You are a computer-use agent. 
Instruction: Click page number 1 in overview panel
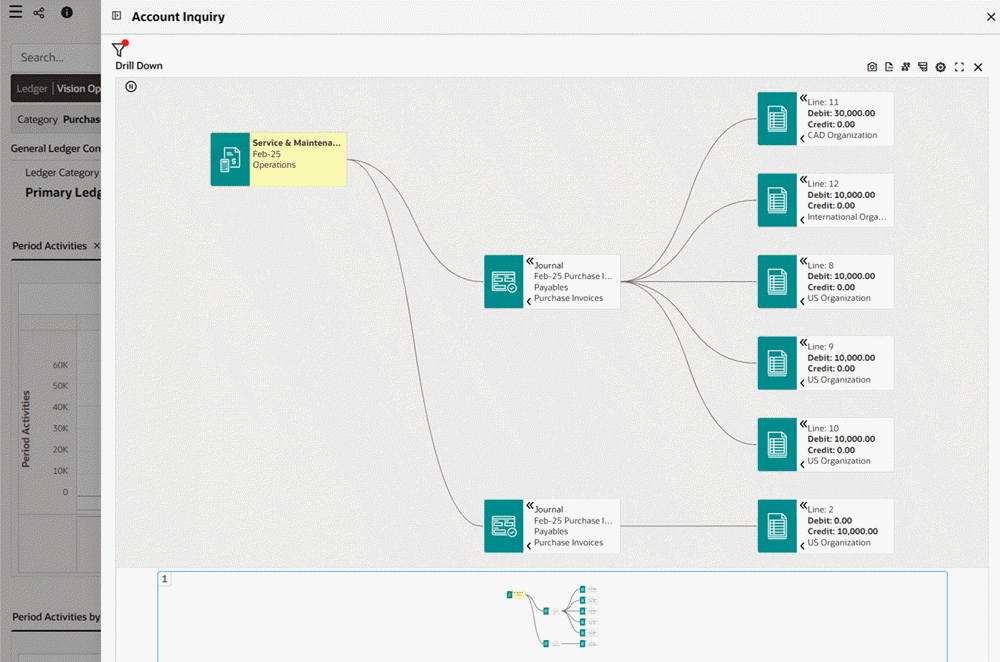[x=165, y=579]
